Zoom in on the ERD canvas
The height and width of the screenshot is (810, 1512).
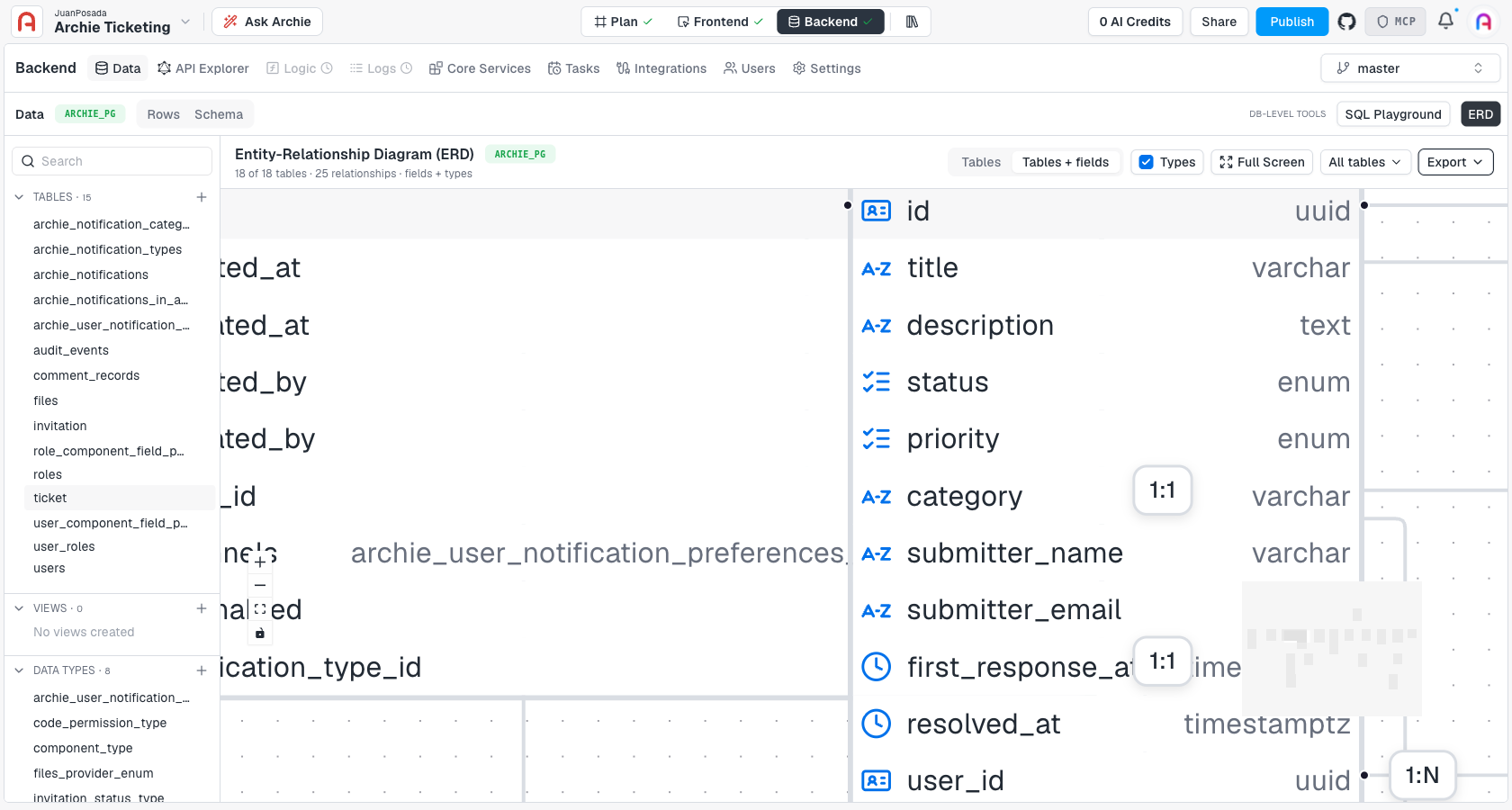260,562
